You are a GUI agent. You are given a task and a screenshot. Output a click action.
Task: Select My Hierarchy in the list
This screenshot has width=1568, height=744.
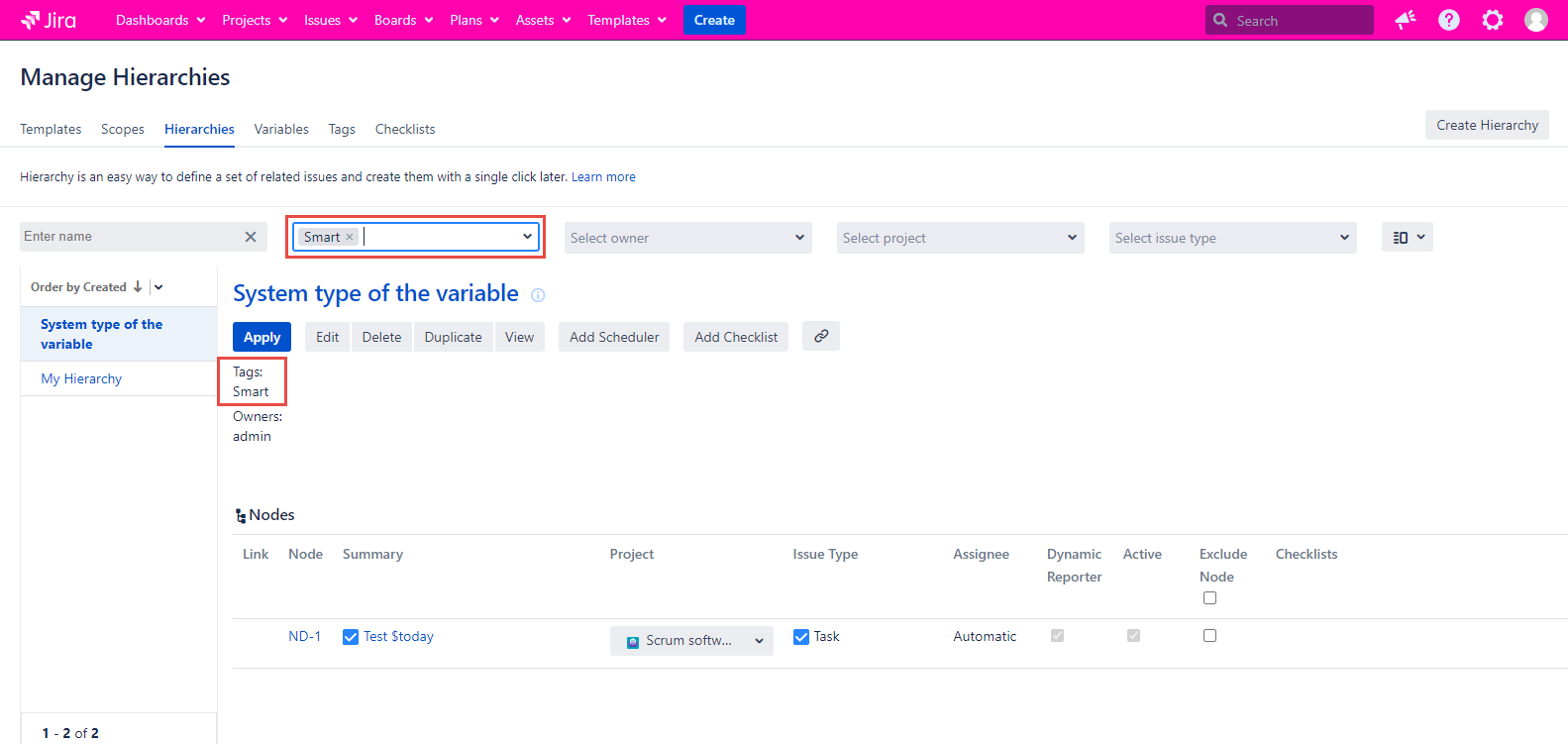(x=81, y=378)
